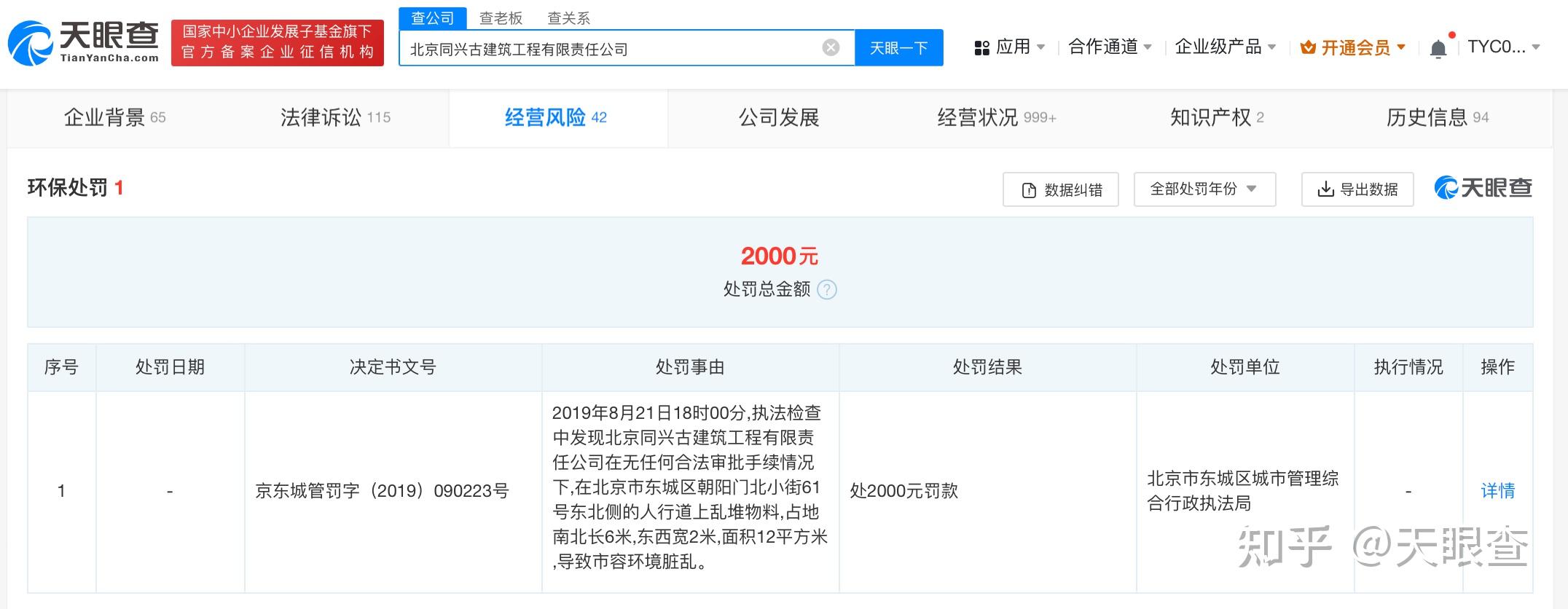
Task: Go to the 历史信息 tab
Action: point(1438,117)
